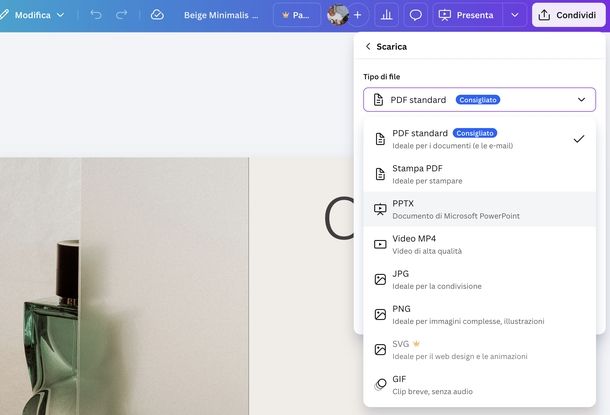
Task: Choose PPTX Microsoft PowerPoint format
Action: [479, 209]
